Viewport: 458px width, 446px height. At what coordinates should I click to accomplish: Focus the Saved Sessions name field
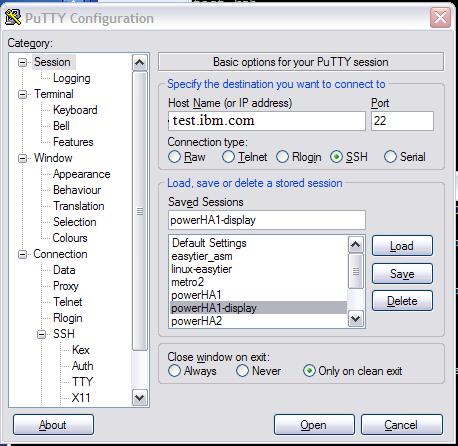(267, 220)
